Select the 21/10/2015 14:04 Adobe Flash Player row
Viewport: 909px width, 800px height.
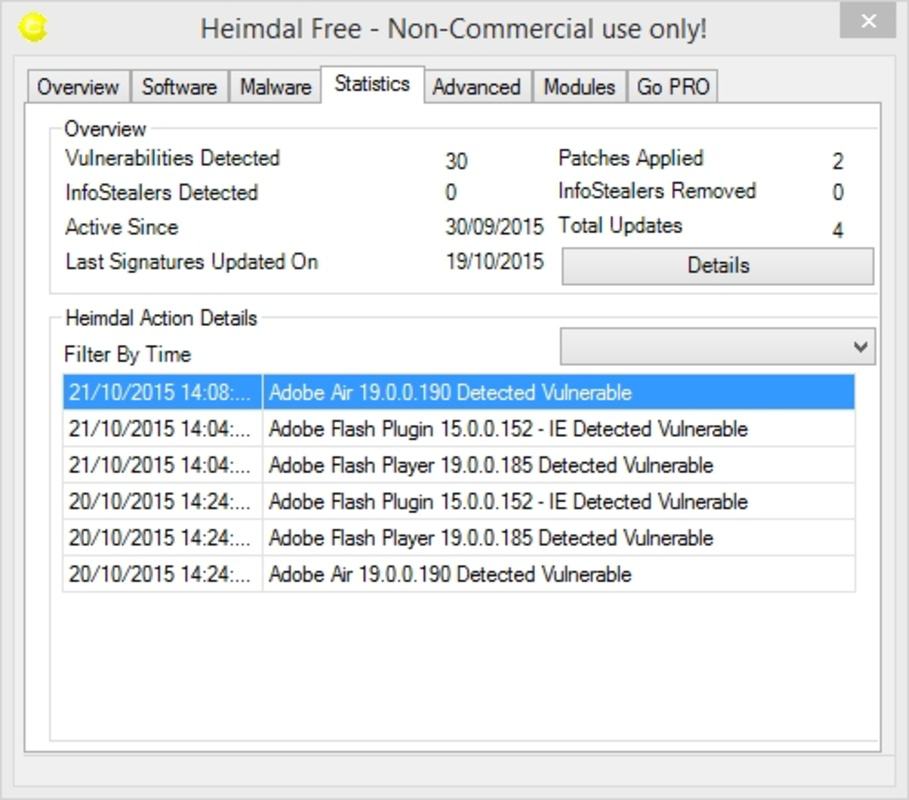(x=459, y=465)
